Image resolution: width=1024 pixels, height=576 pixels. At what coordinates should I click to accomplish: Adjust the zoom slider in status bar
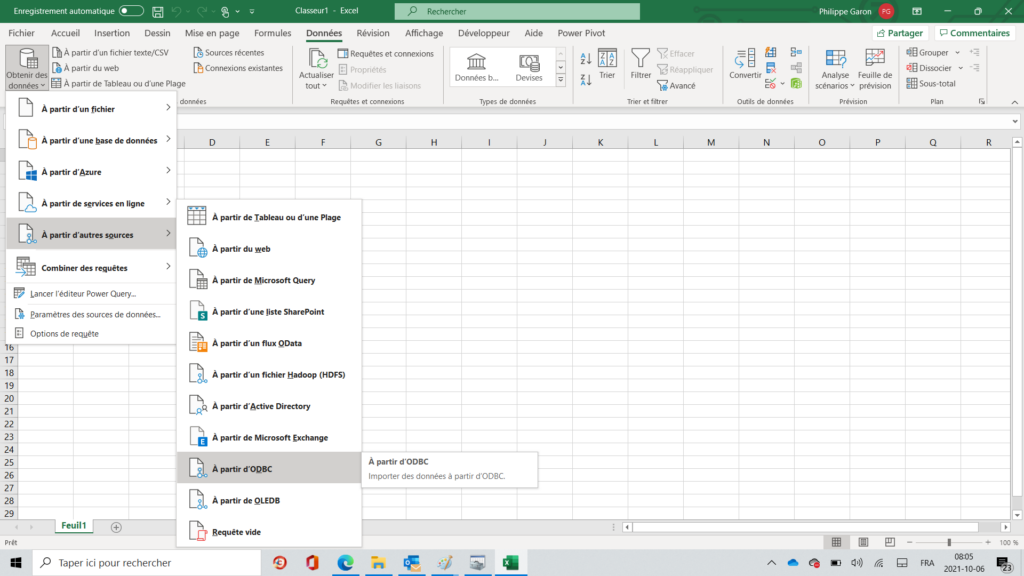click(949, 543)
